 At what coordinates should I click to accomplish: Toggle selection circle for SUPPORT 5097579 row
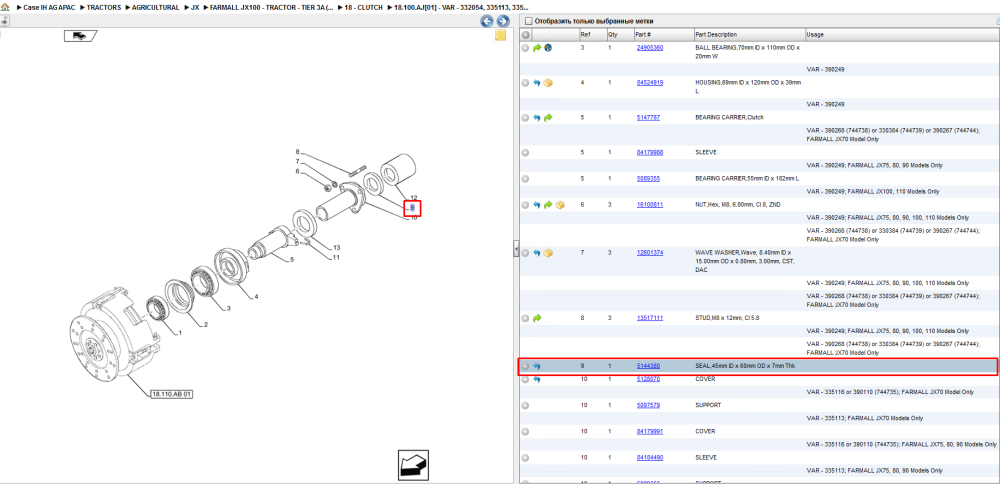[x=526, y=406]
